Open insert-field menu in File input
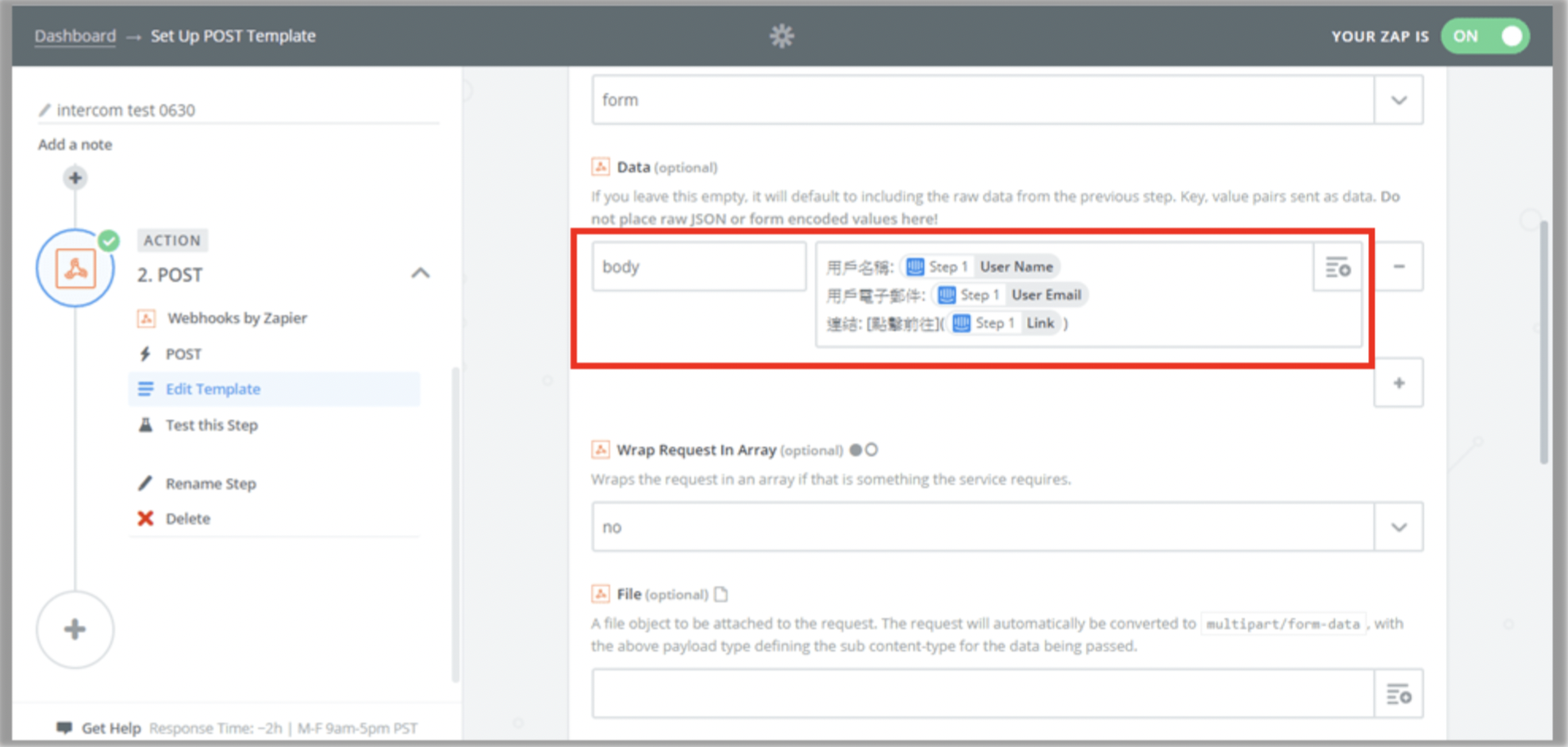This screenshot has height=747, width=1568. (x=1399, y=695)
